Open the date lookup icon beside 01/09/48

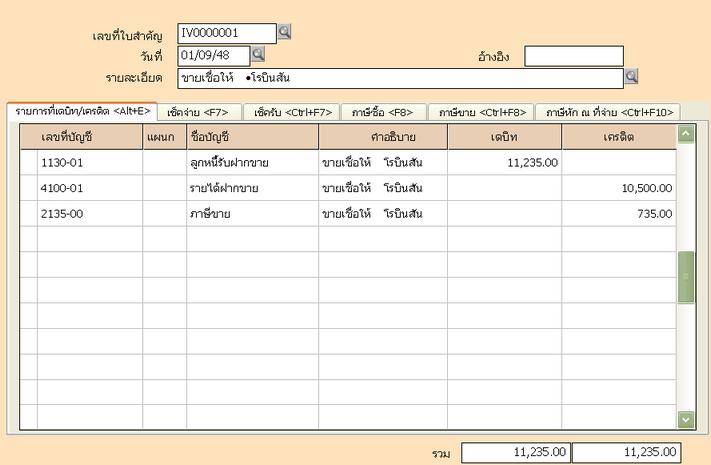(x=257, y=54)
